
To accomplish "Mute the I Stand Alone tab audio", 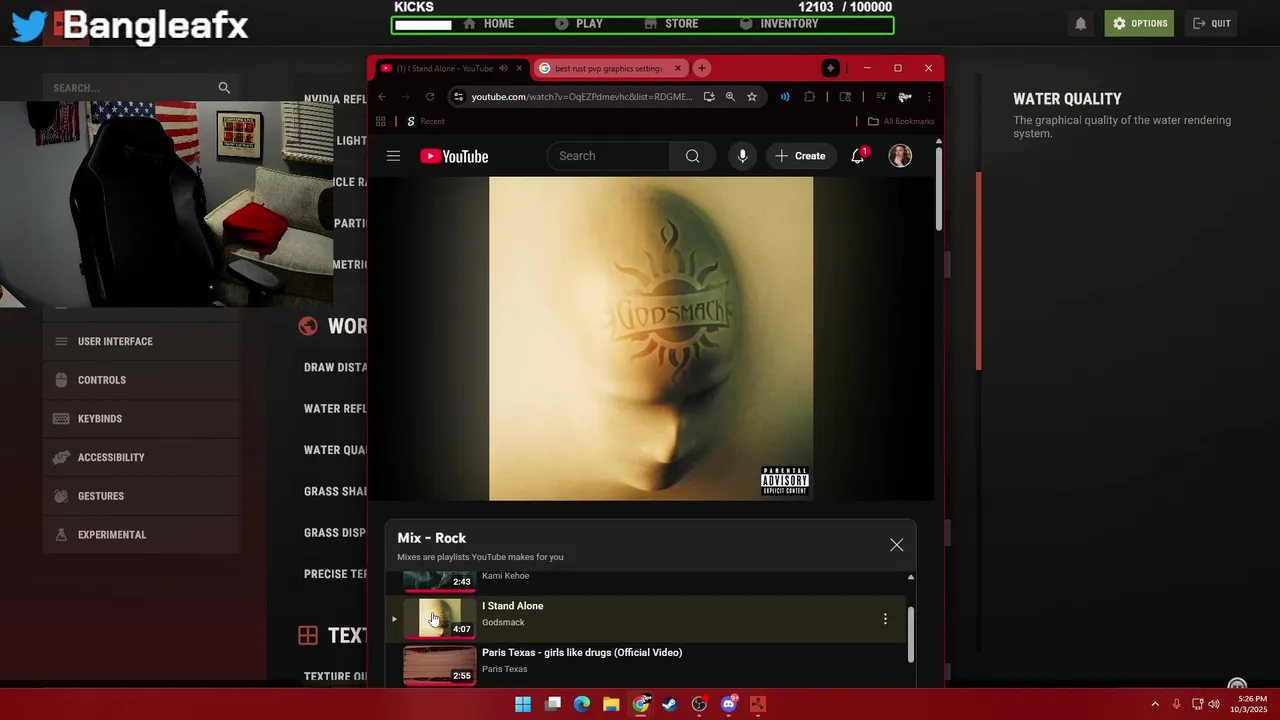I will [503, 68].
